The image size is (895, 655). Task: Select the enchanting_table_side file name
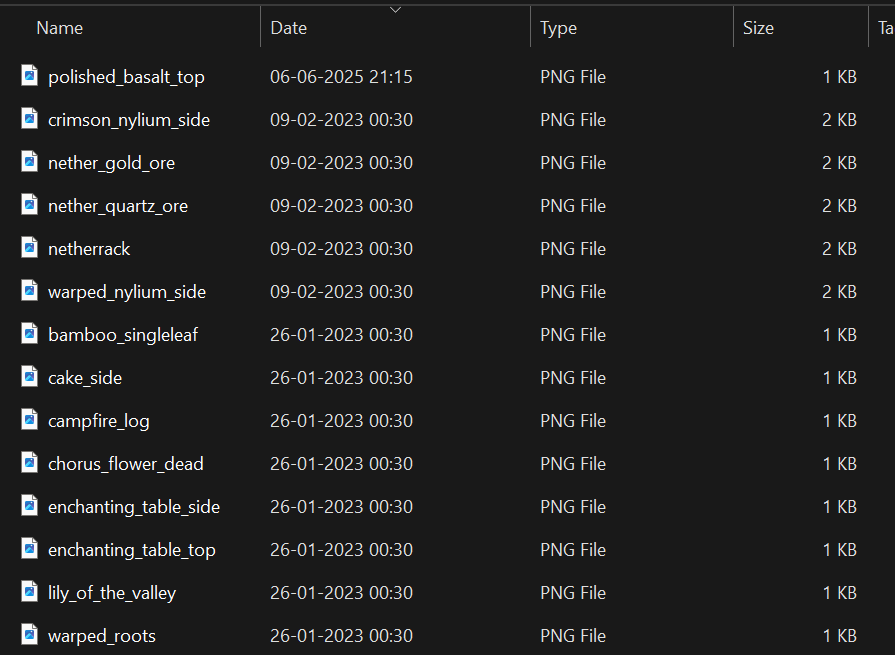[134, 507]
